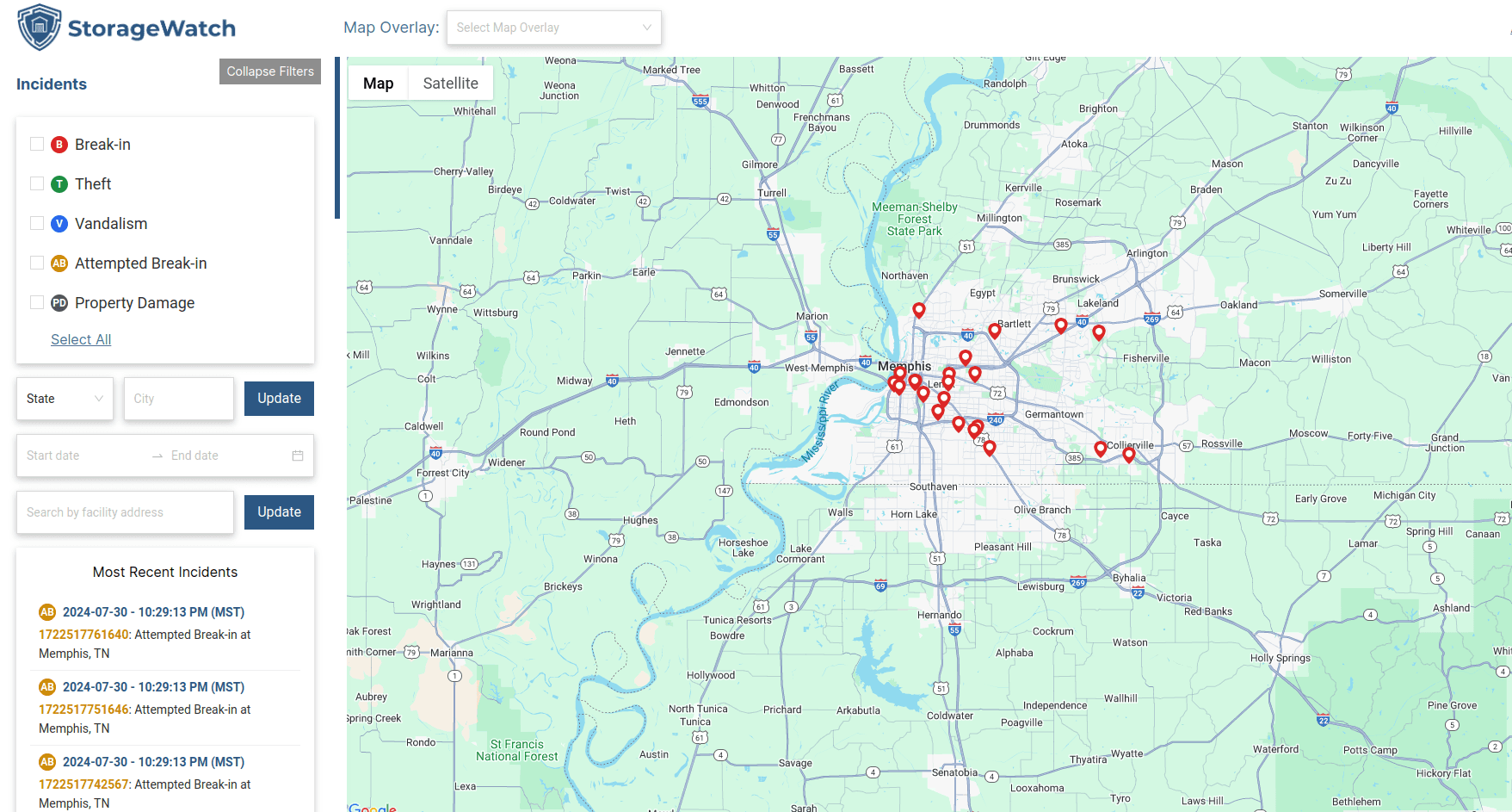Tick the Attempted Break-in checkbox
The height and width of the screenshot is (812, 1512).
(37, 263)
